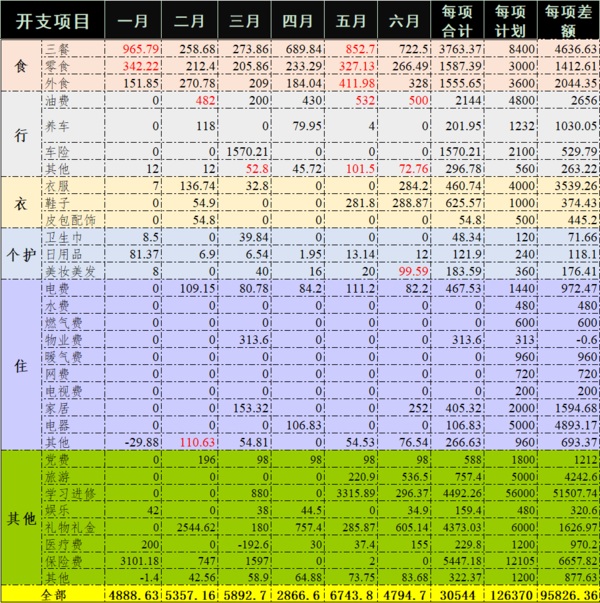Screen dimensions: 600x603
Task: Select the 住 category cell
Action: [21, 365]
